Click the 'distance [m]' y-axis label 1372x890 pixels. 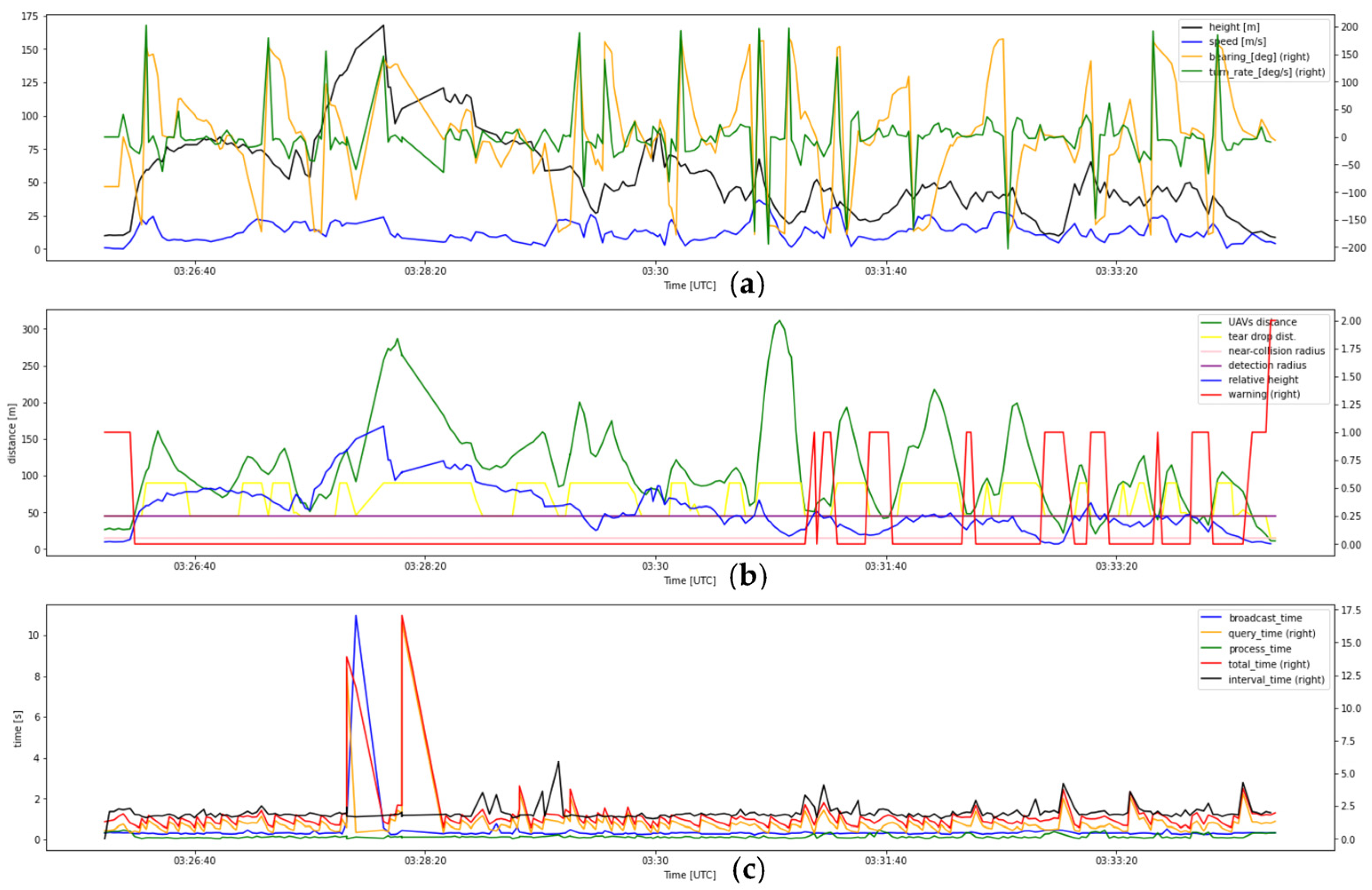[12, 433]
